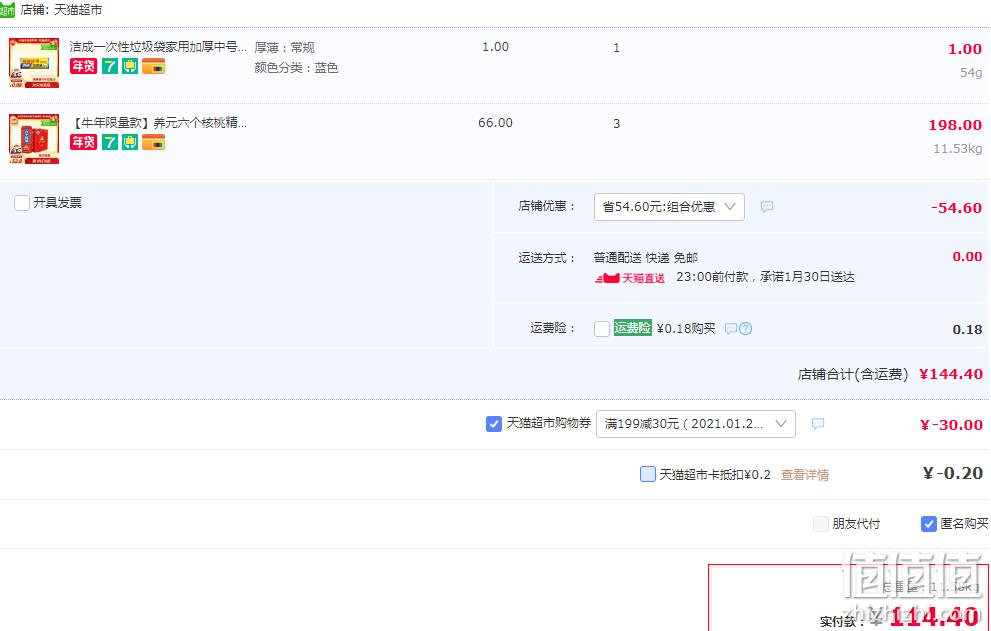Click the 0.00 shipping fee amount

click(967, 257)
